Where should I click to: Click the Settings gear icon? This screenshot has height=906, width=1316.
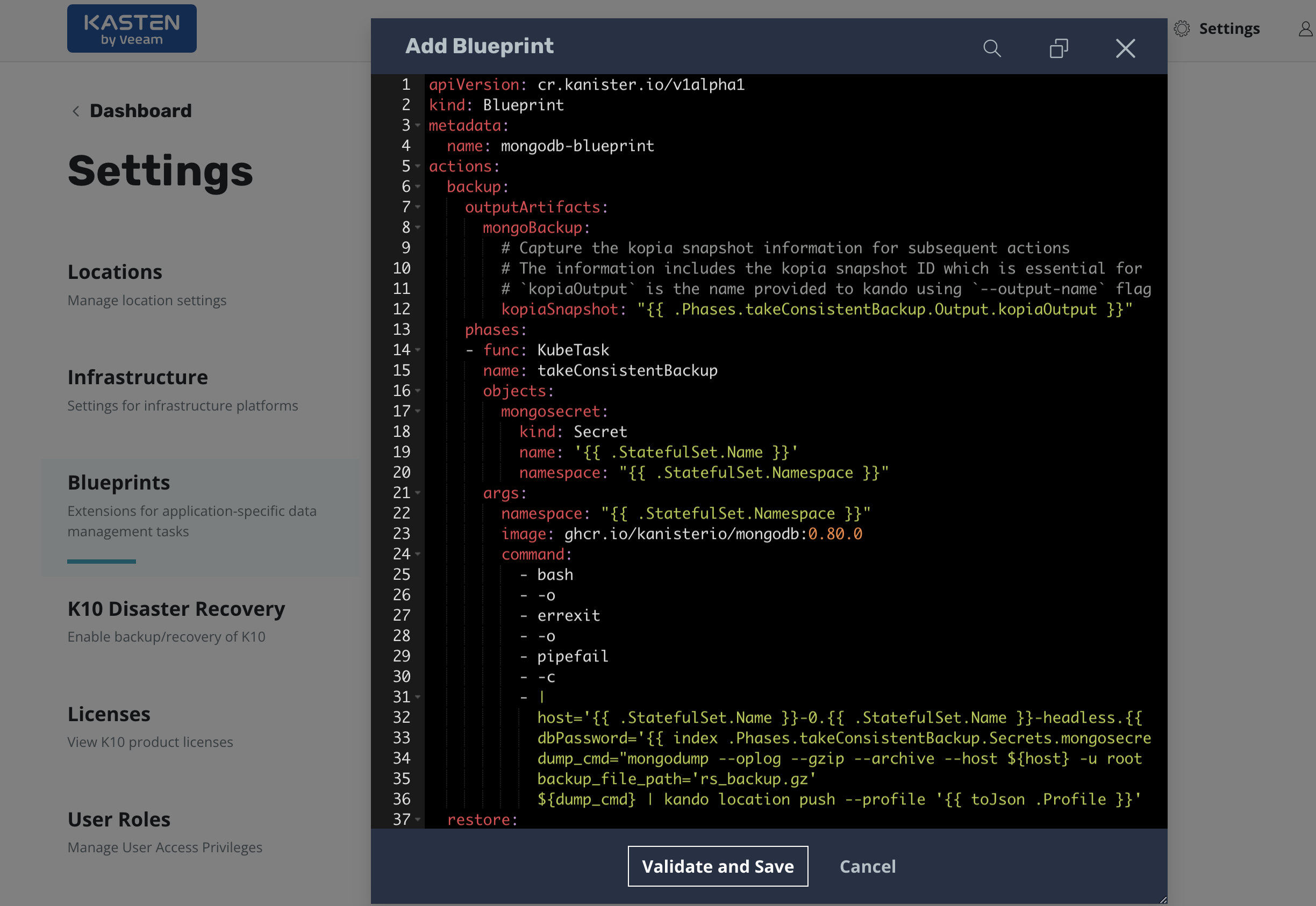pyautogui.click(x=1182, y=28)
